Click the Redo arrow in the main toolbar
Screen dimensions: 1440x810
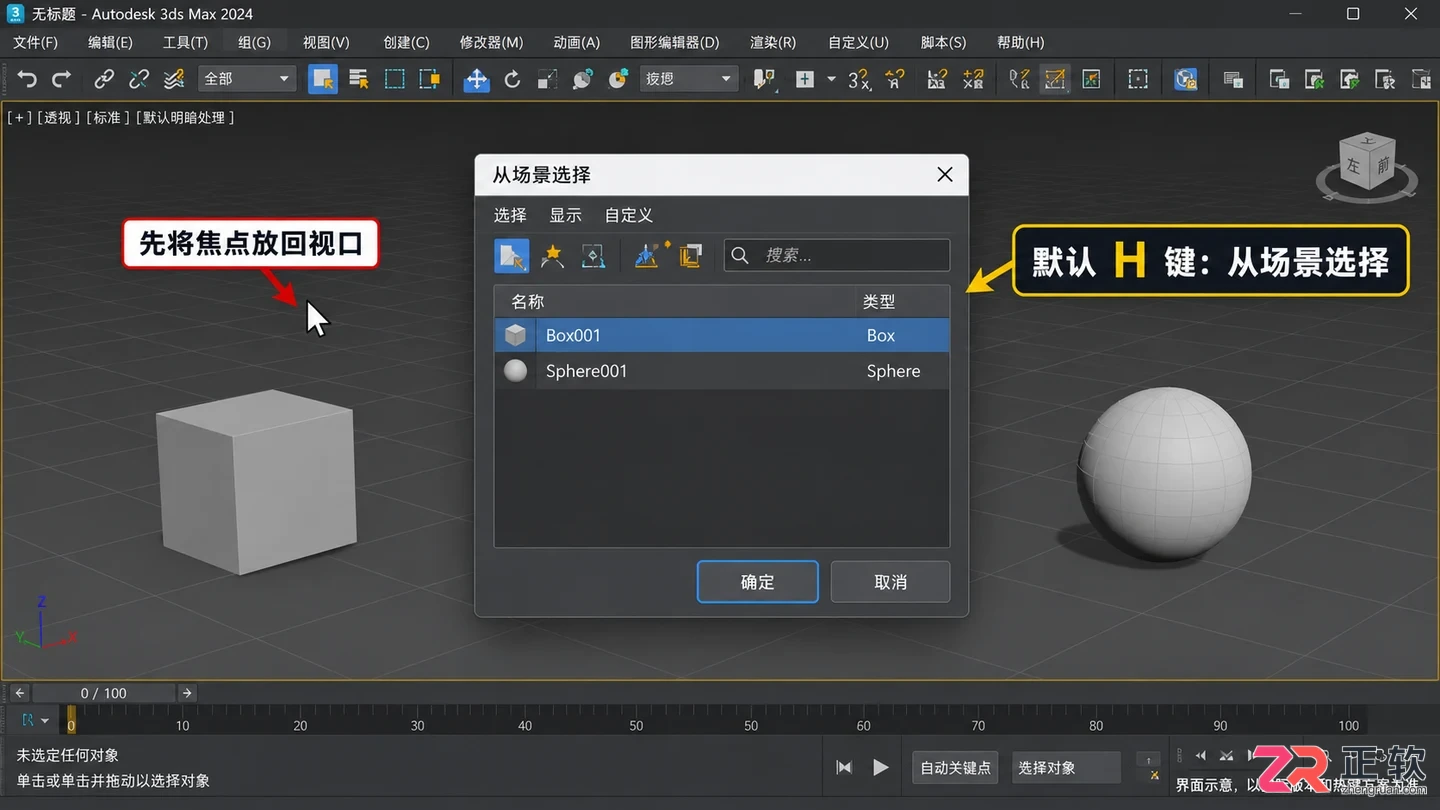coord(62,79)
